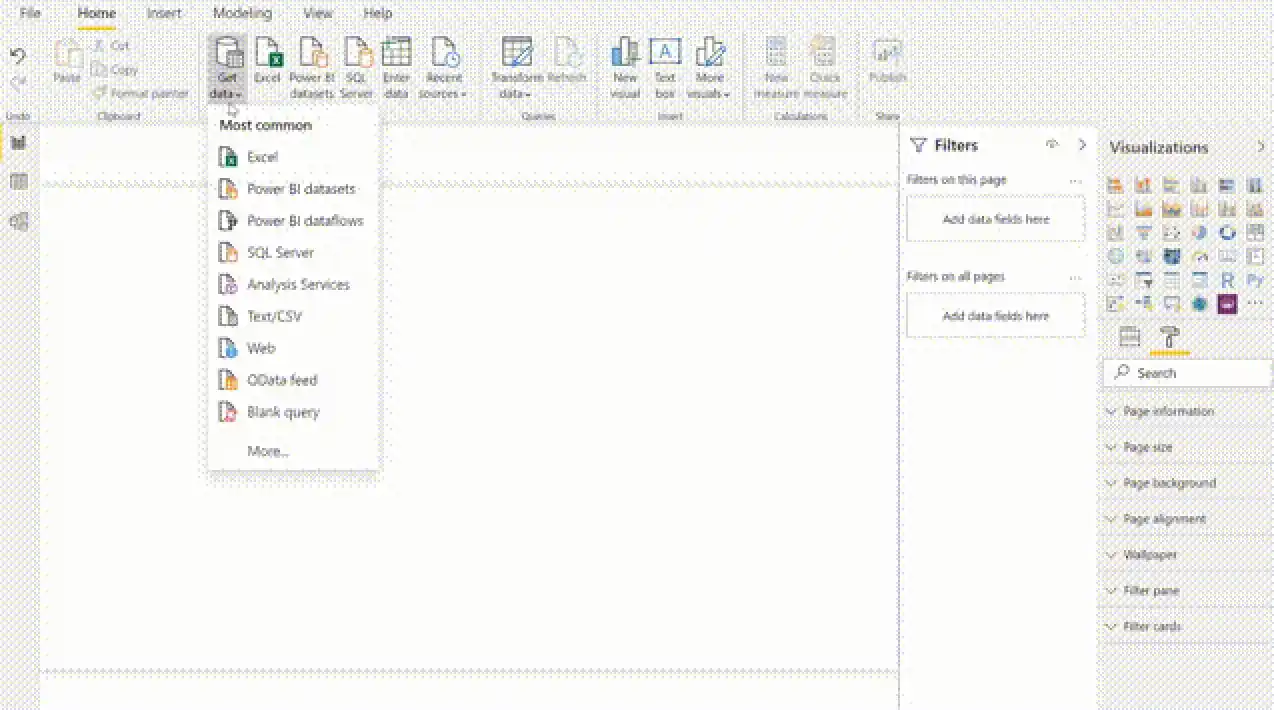1274x710 pixels.
Task: Collapse the Filters pane chevron
Action: (x=1082, y=145)
